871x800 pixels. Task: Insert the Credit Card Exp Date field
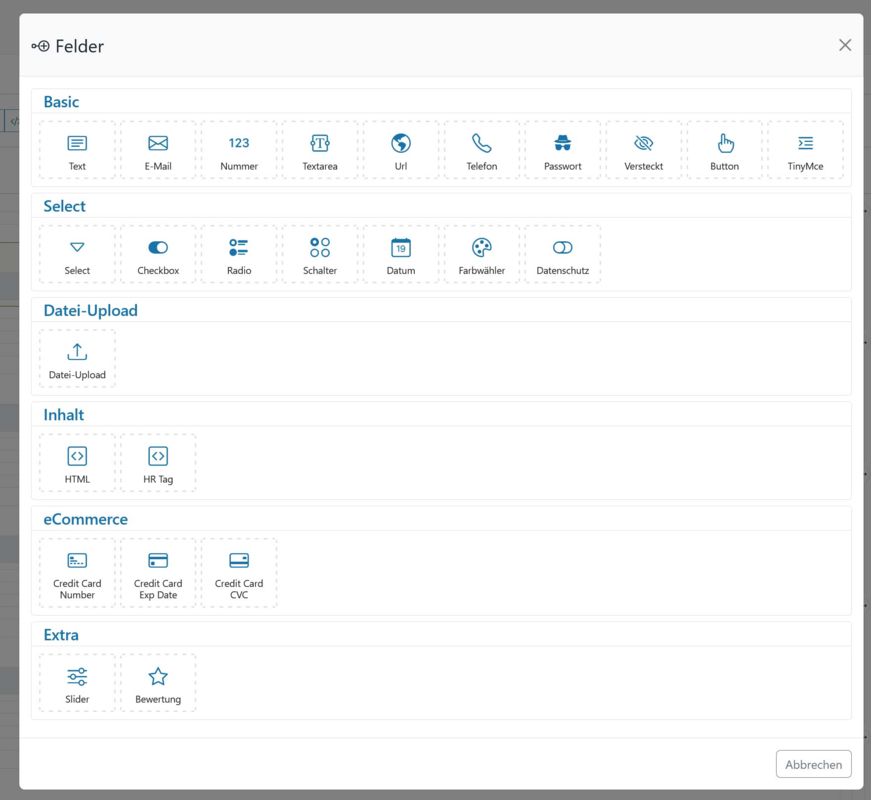158,573
